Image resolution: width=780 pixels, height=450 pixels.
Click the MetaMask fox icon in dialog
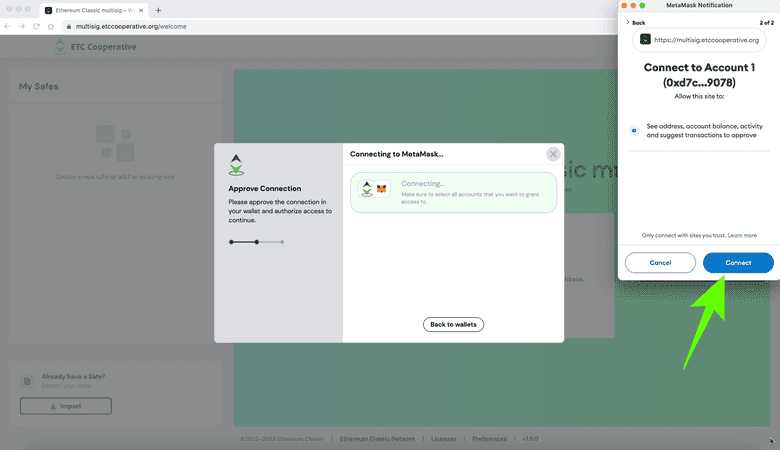(381, 188)
